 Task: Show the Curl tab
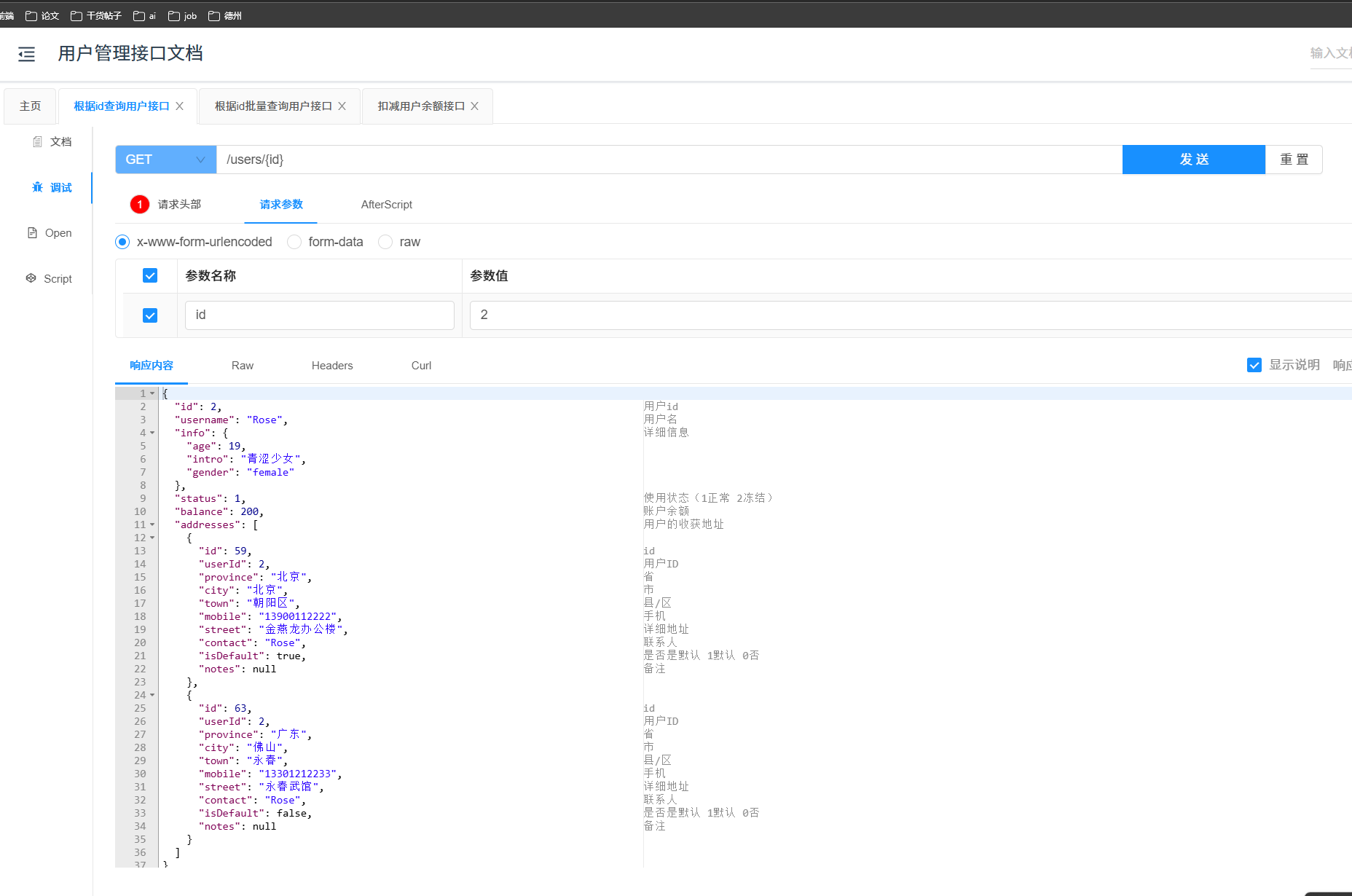421,366
